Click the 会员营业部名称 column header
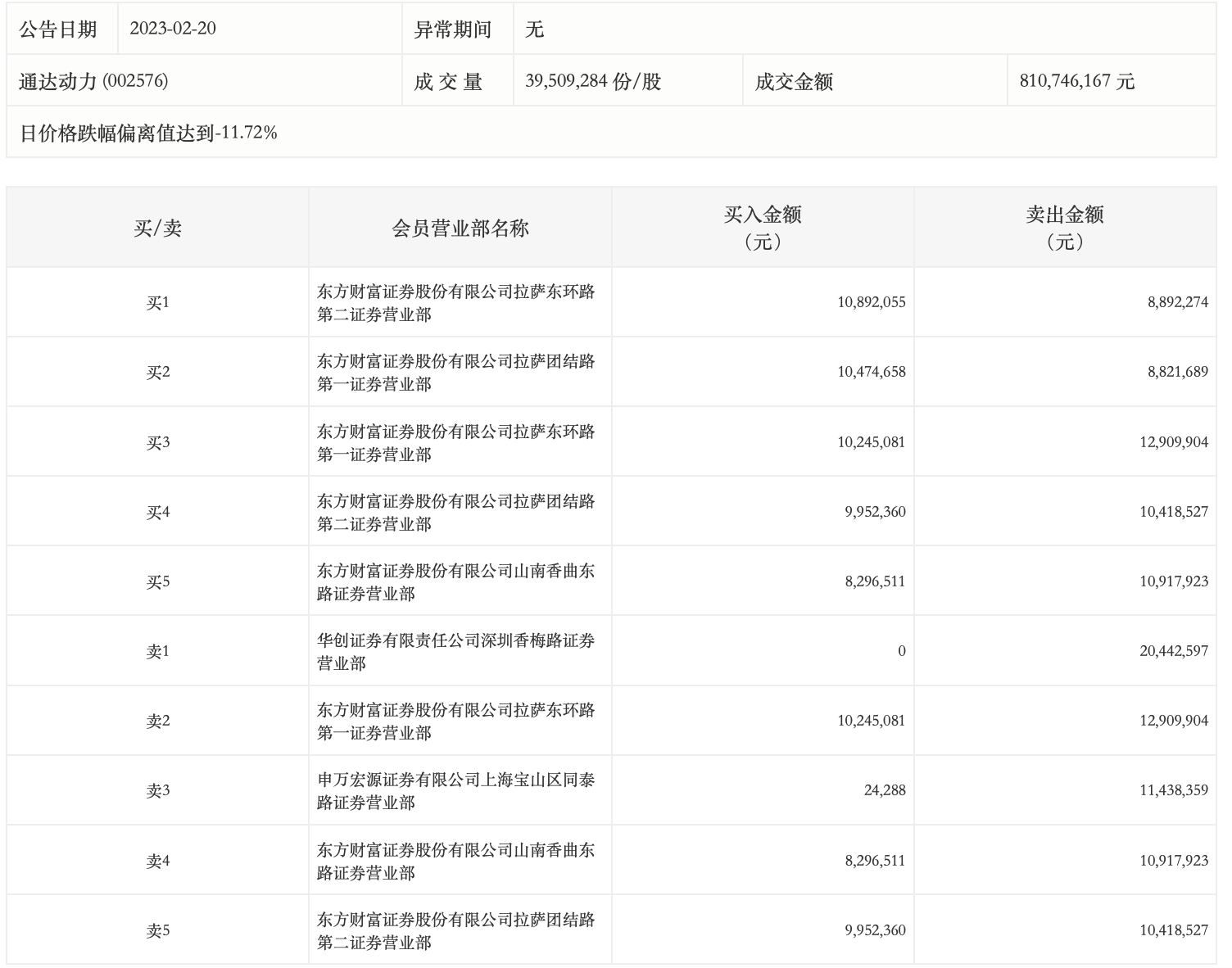 460,228
